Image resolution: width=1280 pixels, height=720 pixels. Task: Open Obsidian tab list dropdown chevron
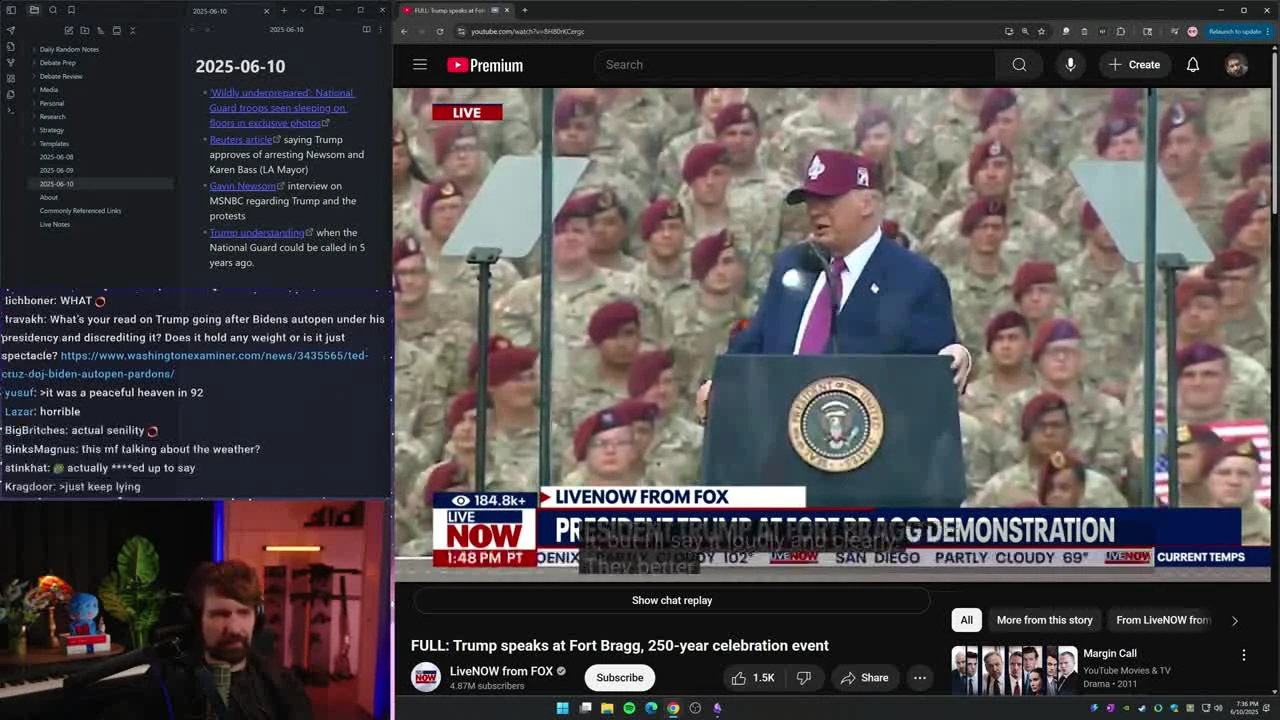tap(302, 10)
